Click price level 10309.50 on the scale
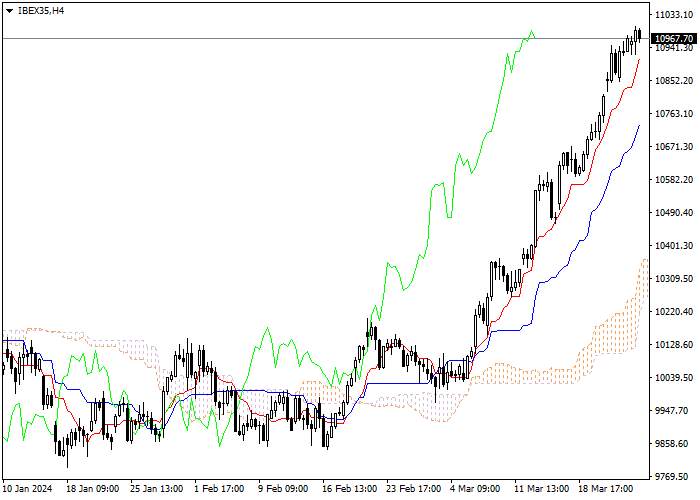This screenshot has height=500, width=700. tap(674, 279)
